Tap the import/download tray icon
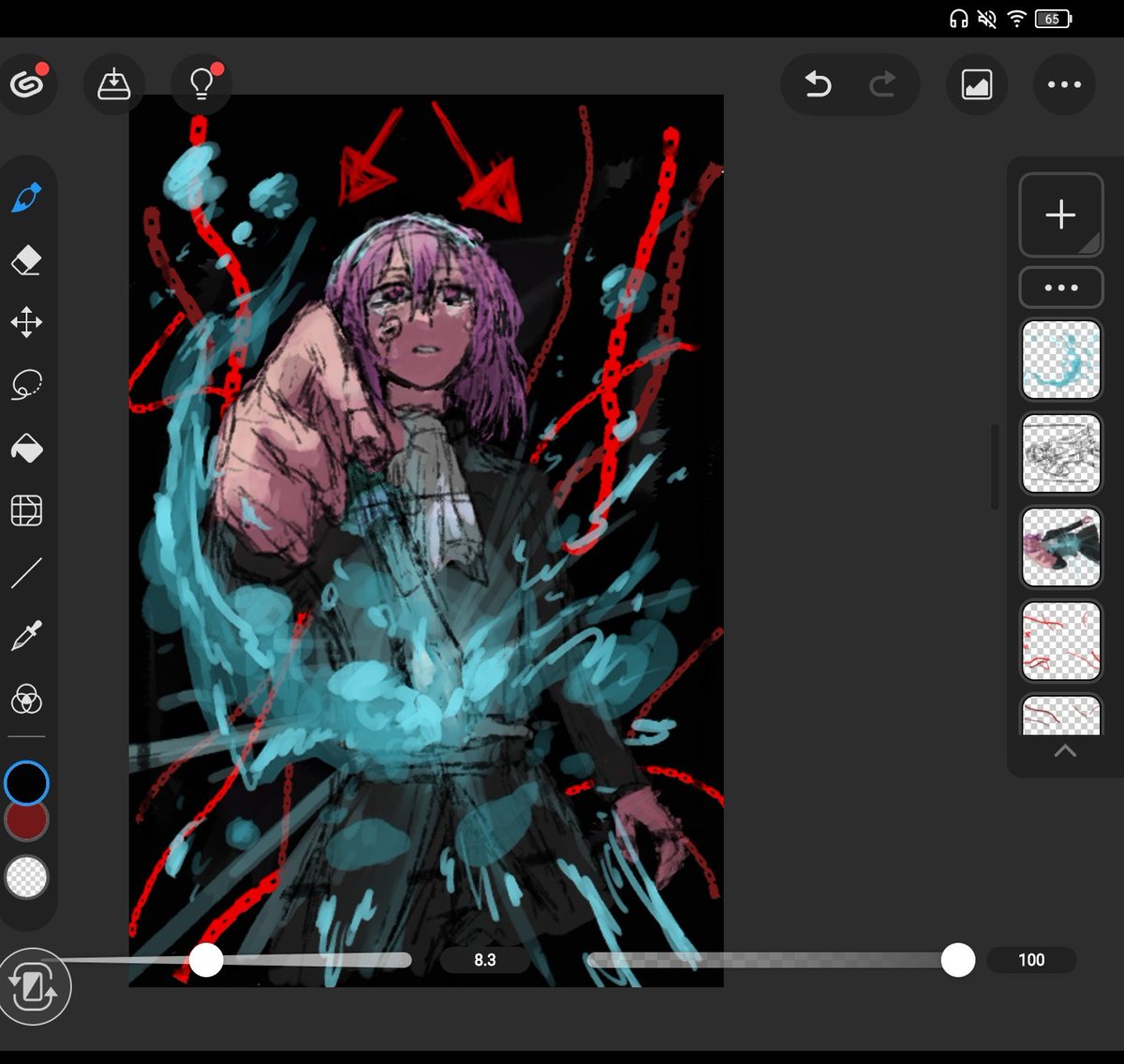The image size is (1124, 1064). pyautogui.click(x=114, y=84)
